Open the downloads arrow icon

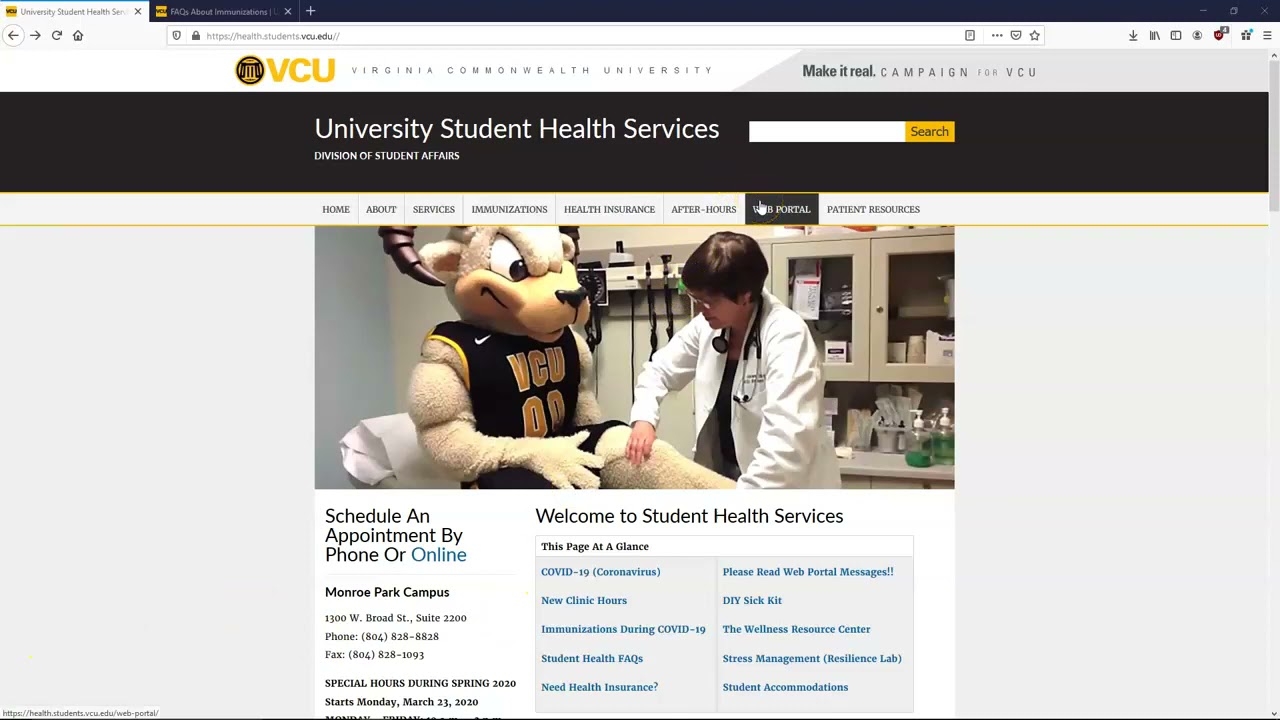tap(1133, 35)
